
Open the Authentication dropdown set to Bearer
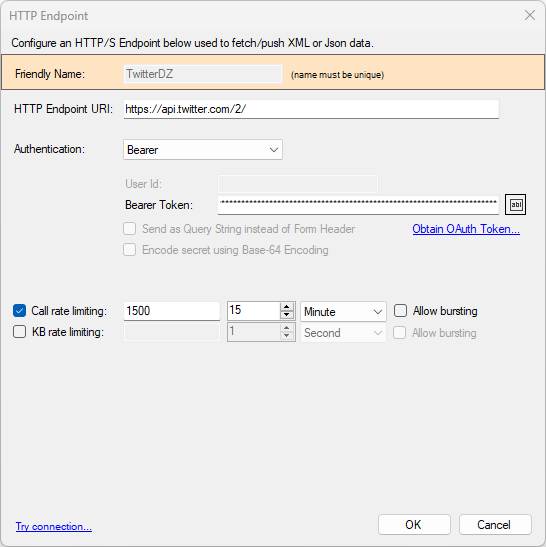point(203,150)
